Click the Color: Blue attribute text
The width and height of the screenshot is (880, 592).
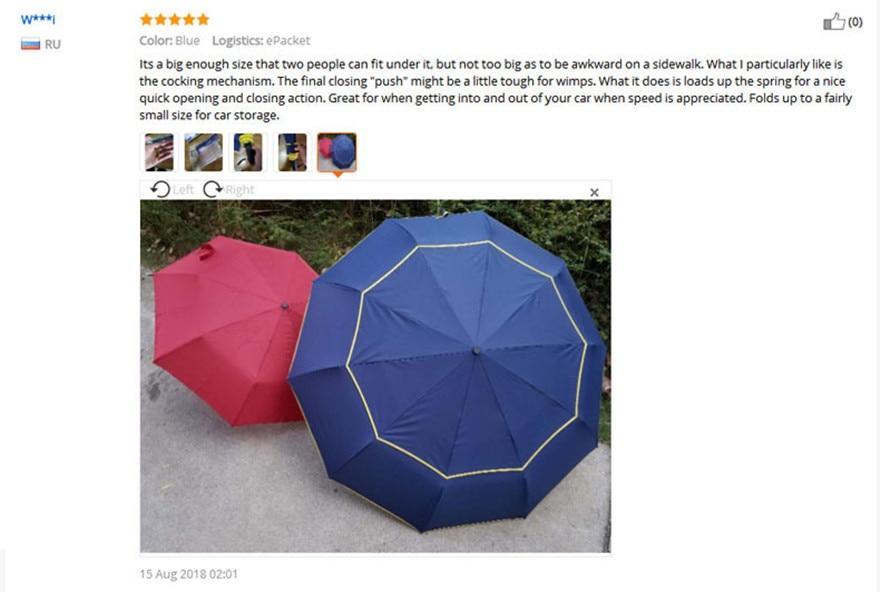(x=169, y=40)
